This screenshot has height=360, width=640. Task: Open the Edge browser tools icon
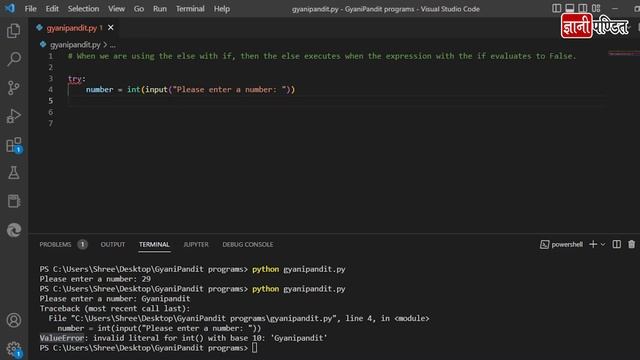[x=13, y=230]
